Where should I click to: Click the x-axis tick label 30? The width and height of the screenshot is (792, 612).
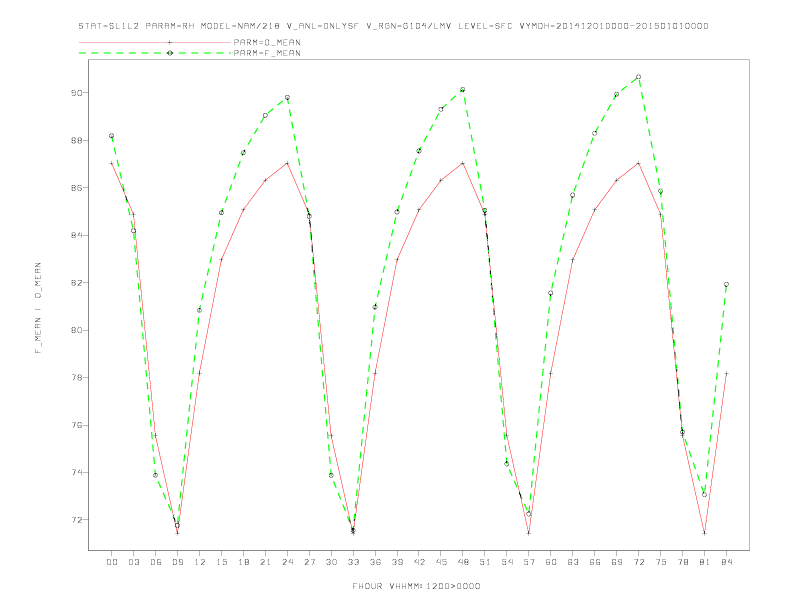tap(331, 562)
